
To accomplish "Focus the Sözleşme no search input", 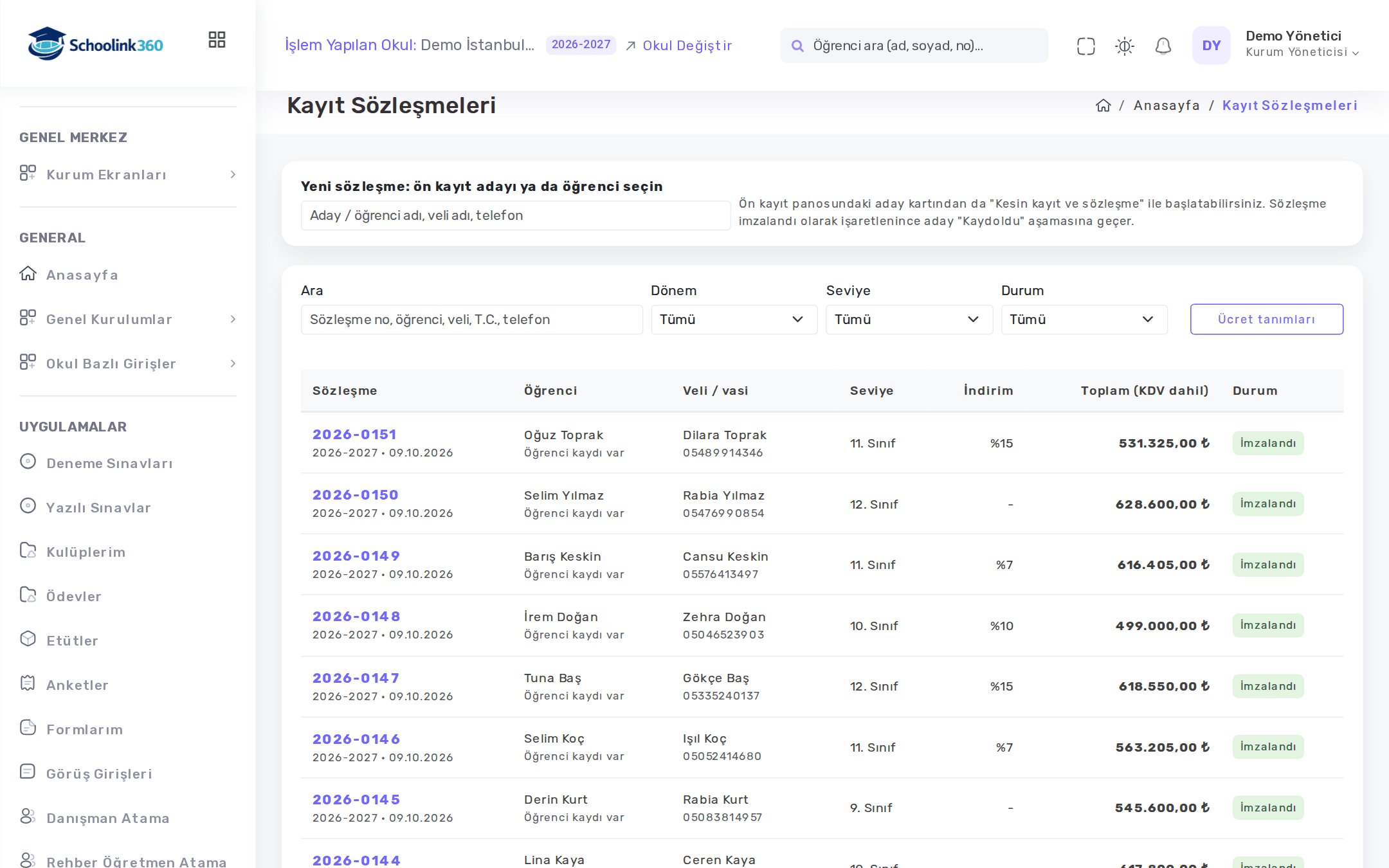I will (x=471, y=320).
